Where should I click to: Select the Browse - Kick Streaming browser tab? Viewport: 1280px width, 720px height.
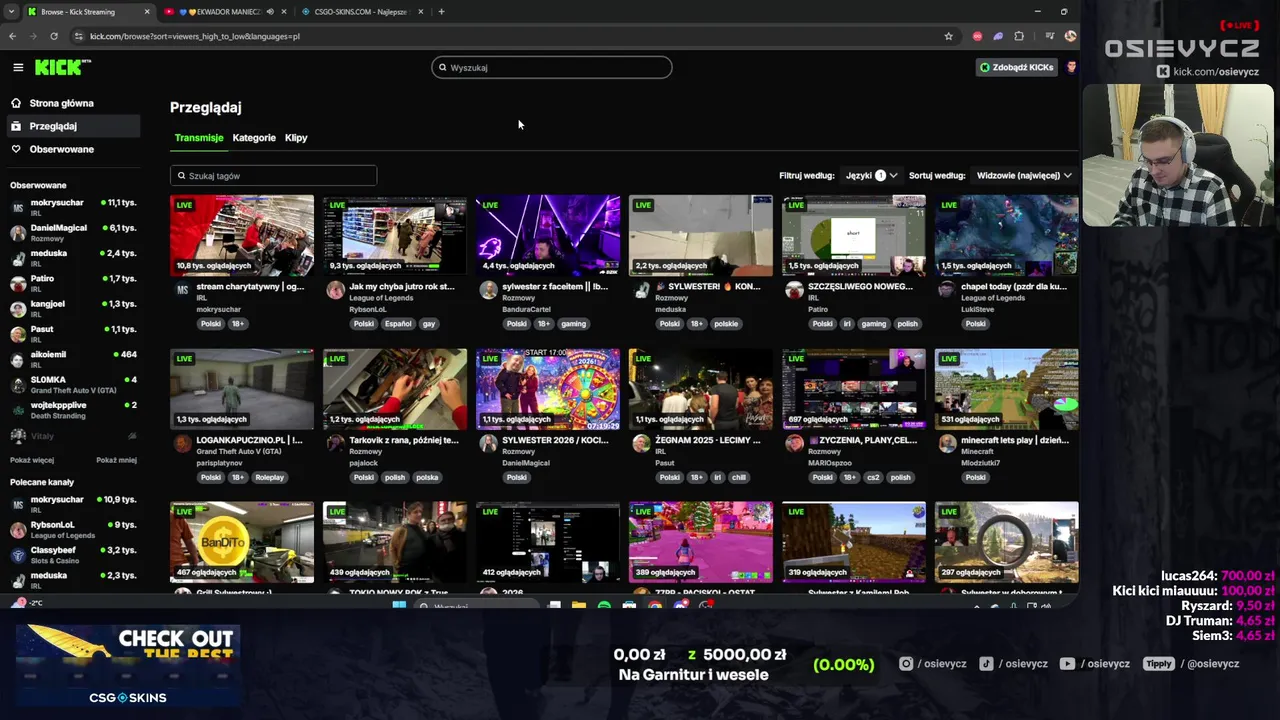[x=88, y=12]
